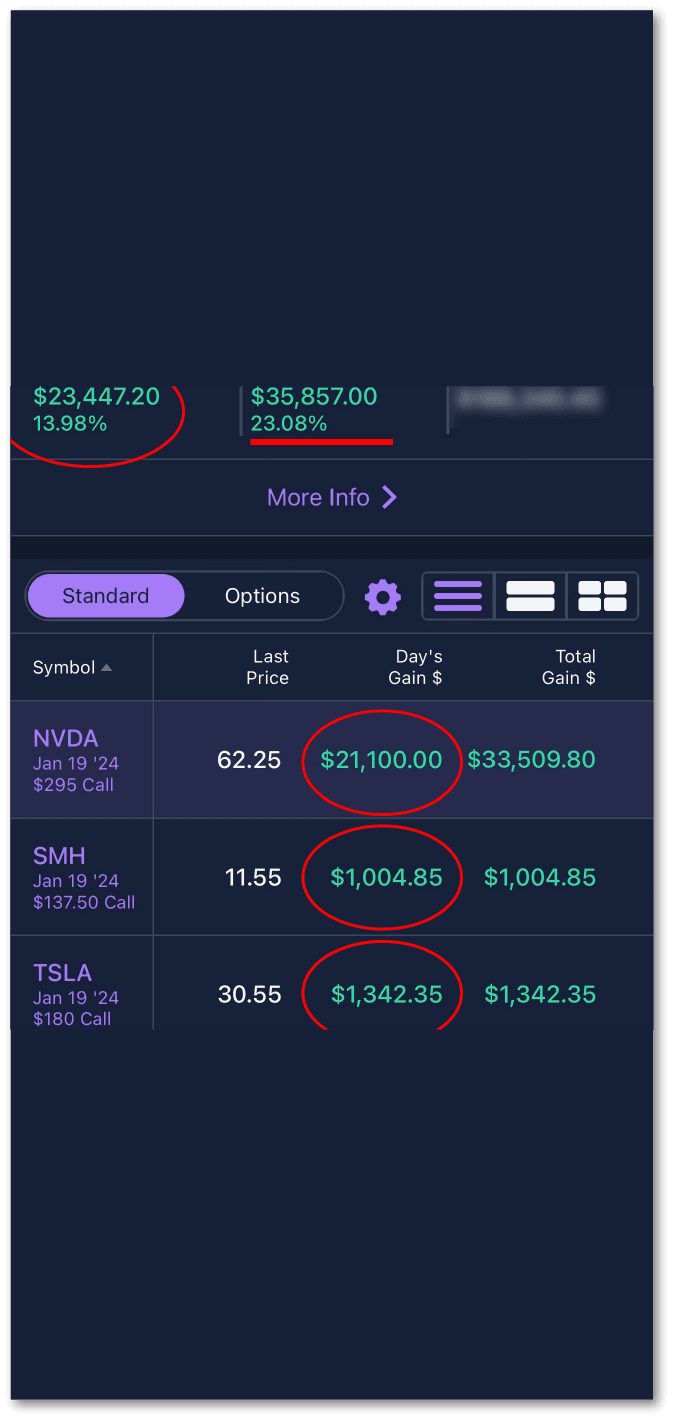Click NVDA day's gain $21,100.00
The height and width of the screenshot is (1420, 673).
[x=381, y=760]
